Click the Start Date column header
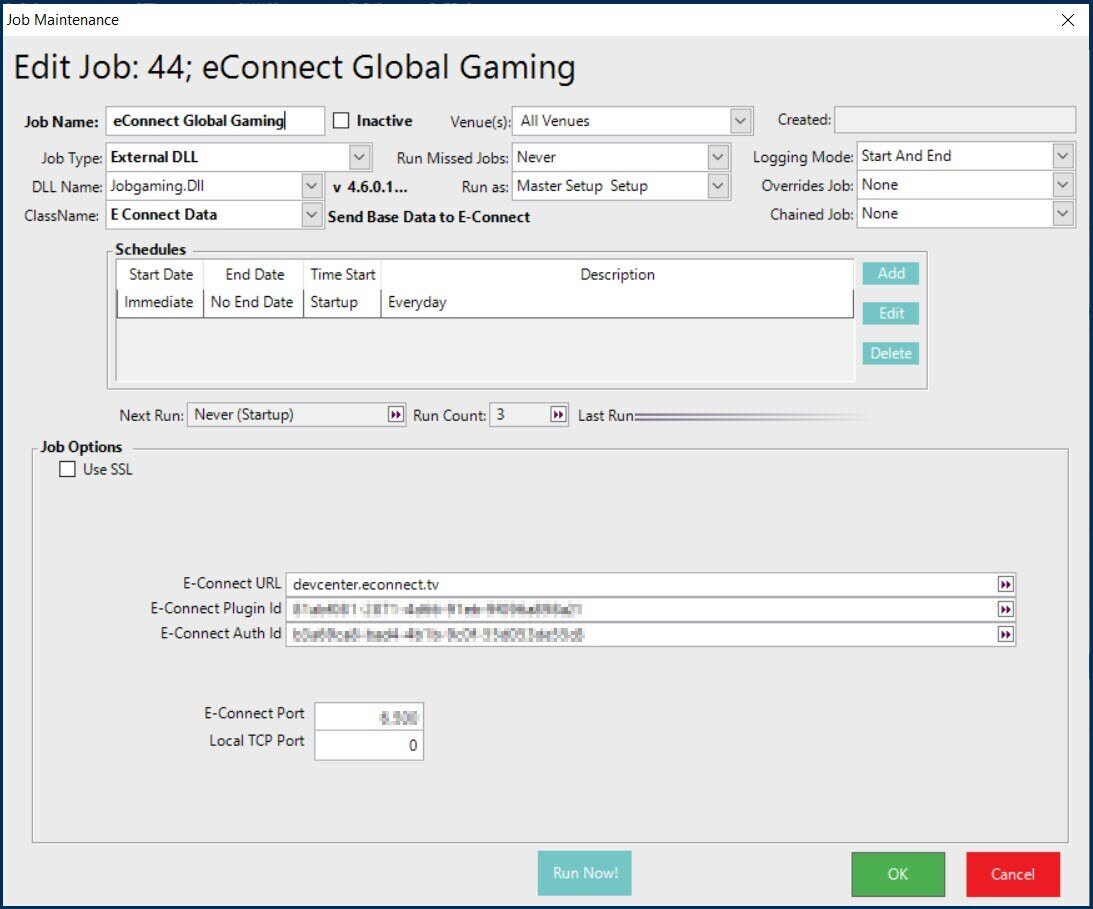The height and width of the screenshot is (909, 1093). 160,275
